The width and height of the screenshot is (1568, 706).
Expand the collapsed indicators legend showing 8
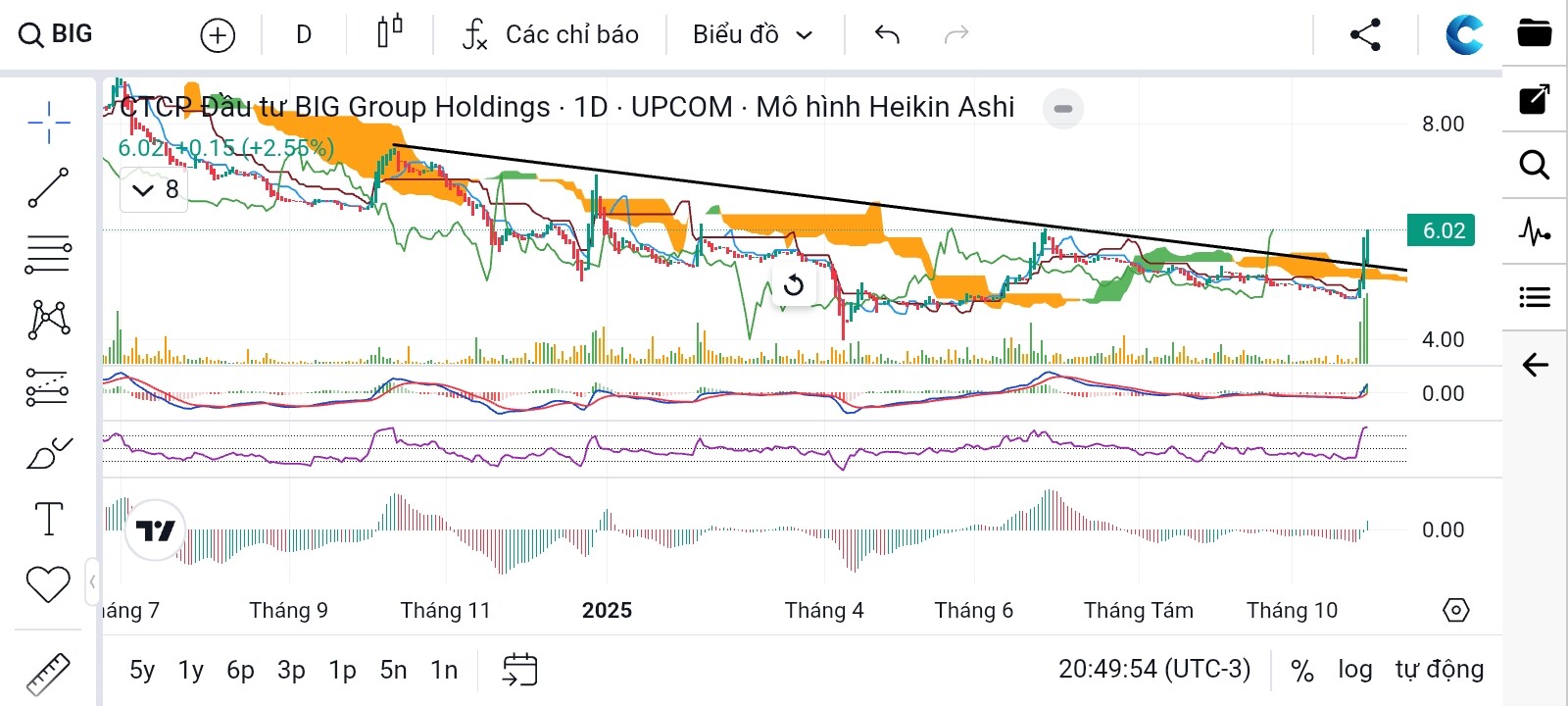point(157,189)
